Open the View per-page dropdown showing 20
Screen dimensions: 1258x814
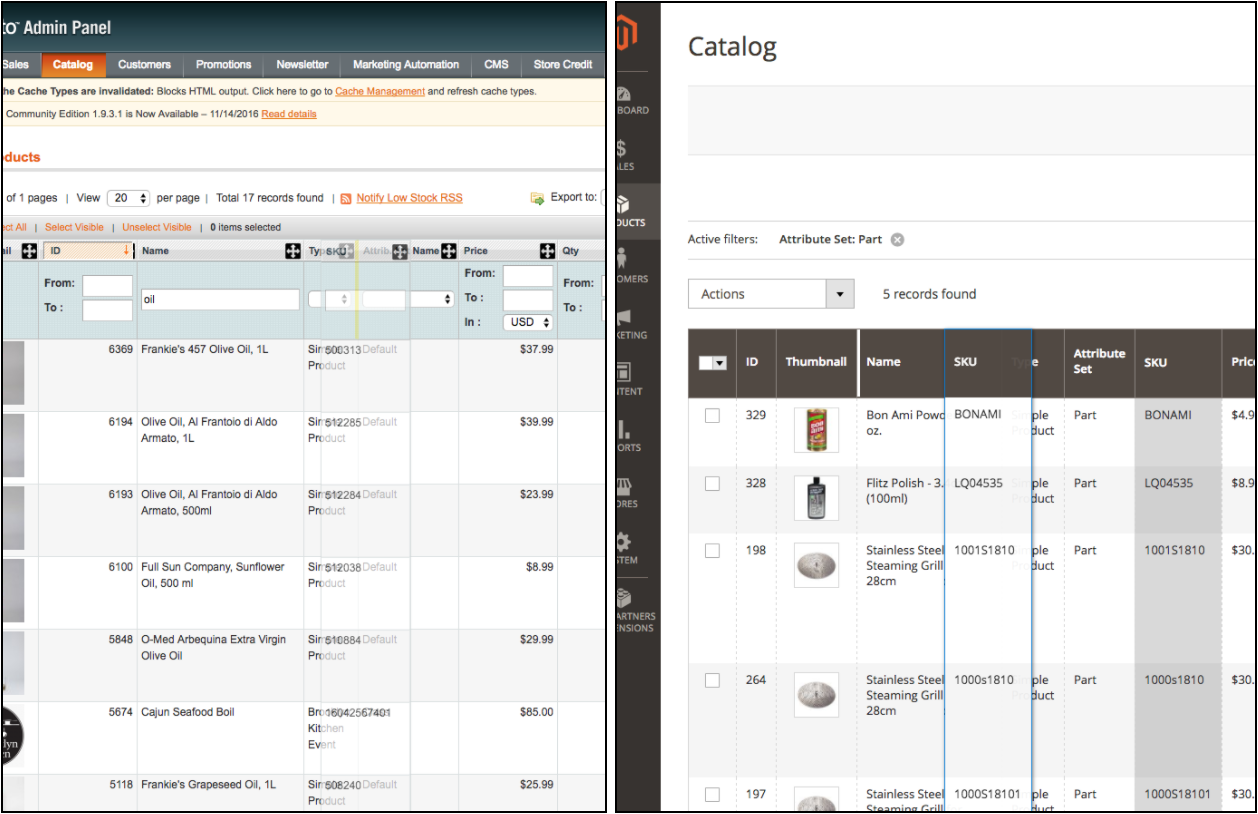128,197
